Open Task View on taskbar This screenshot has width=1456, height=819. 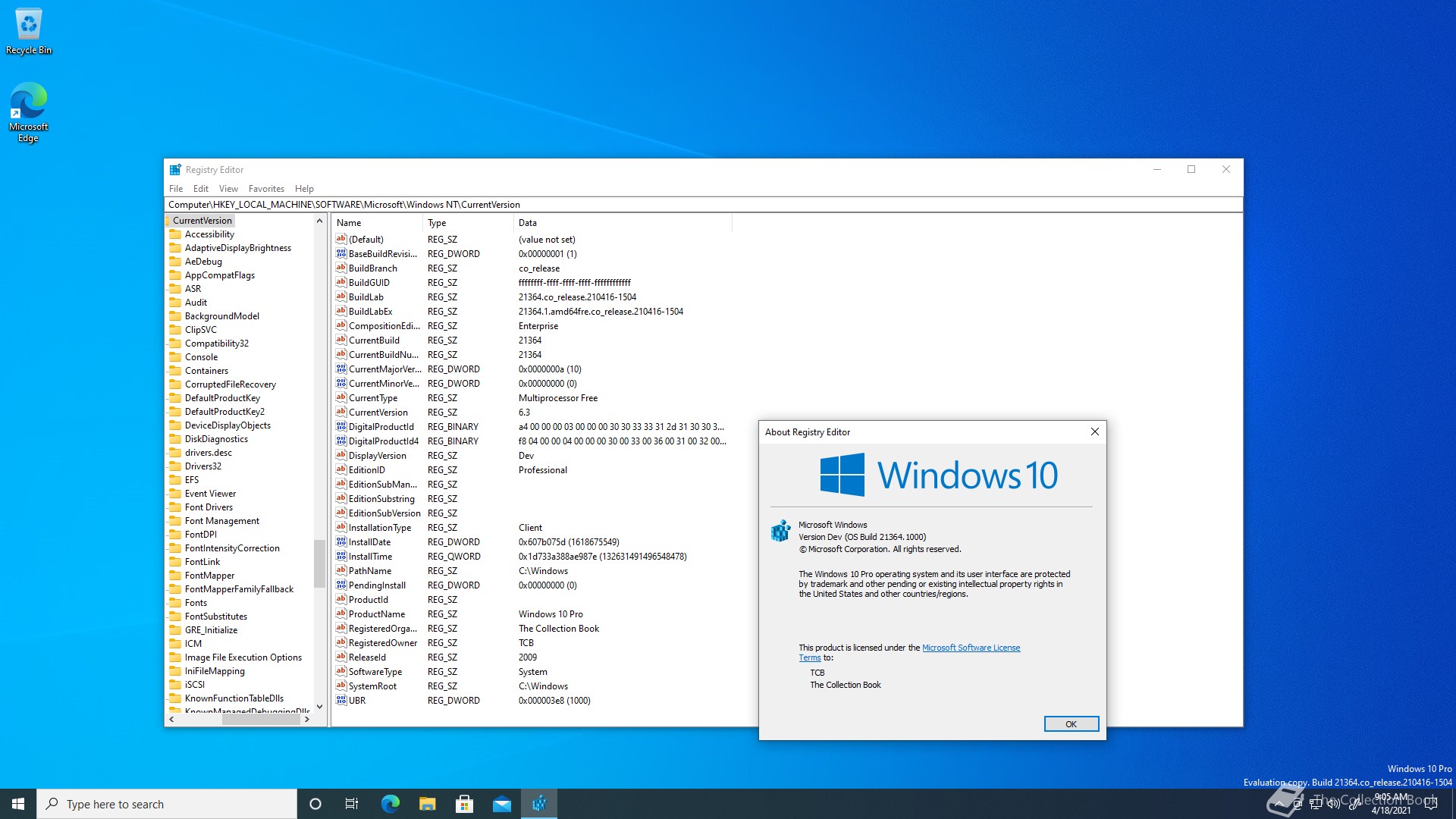(x=352, y=804)
